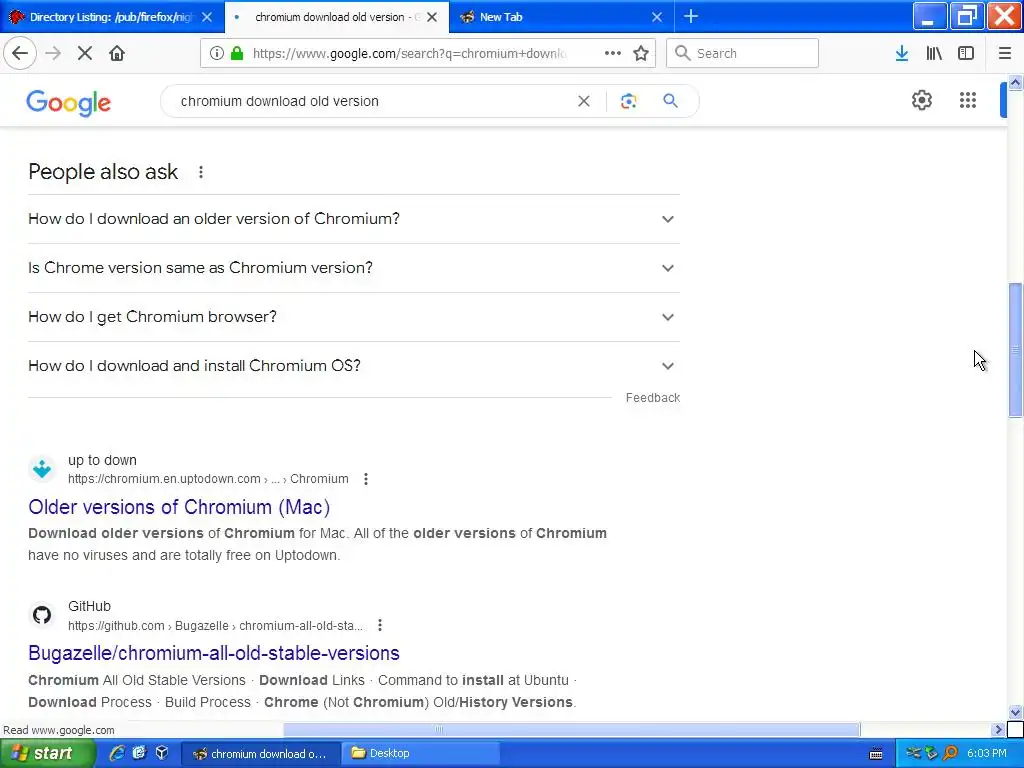Open a new browser tab

[691, 17]
